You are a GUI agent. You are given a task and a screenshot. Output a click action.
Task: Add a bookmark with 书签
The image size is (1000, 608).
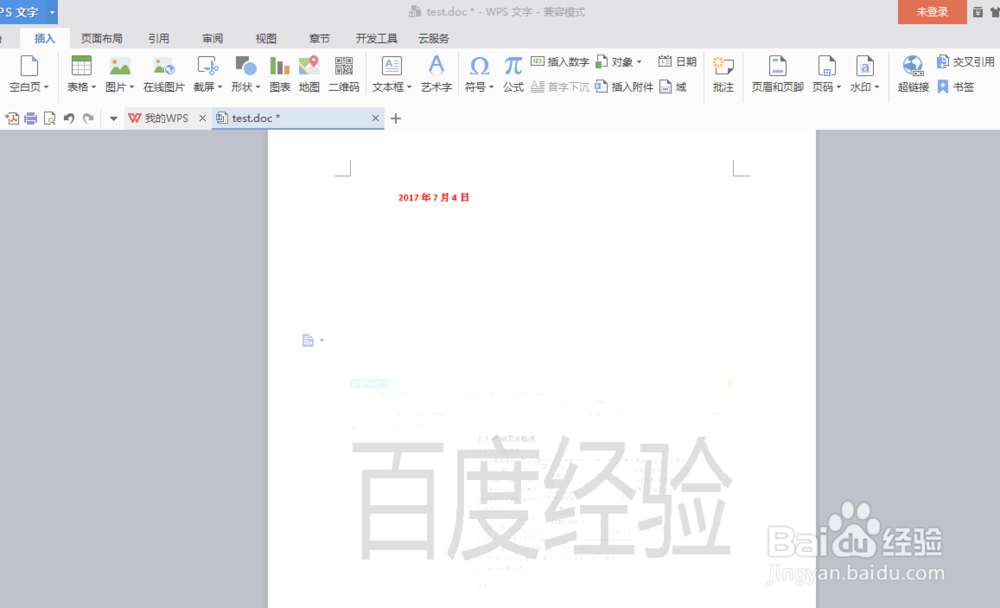pyautogui.click(x=955, y=87)
